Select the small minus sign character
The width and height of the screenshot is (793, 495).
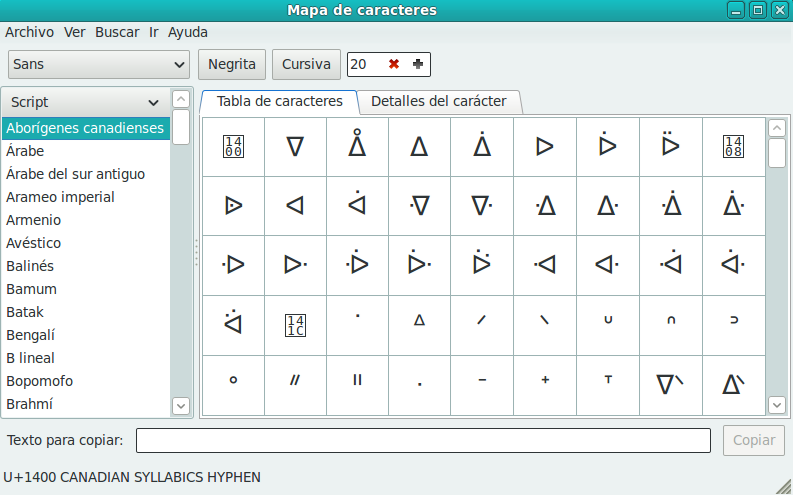482,385
